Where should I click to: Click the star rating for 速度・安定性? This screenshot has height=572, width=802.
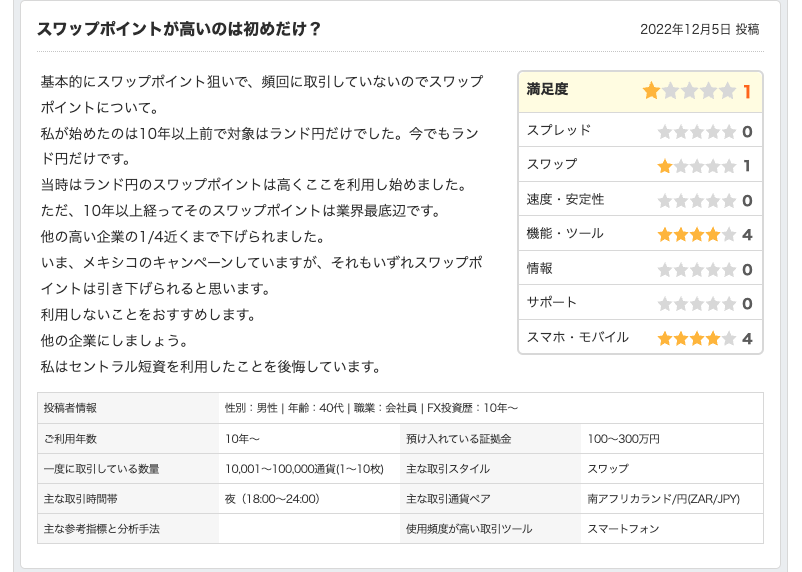[696, 200]
